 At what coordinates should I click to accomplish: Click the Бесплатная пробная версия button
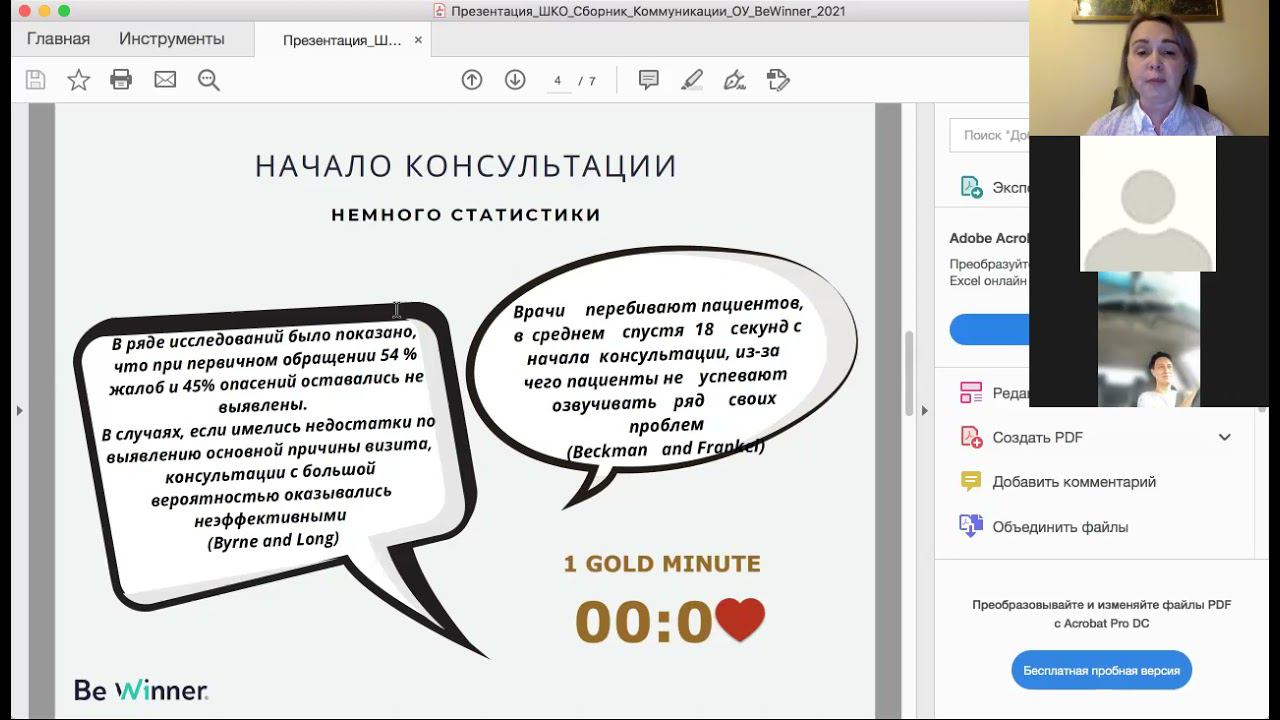tap(1101, 670)
